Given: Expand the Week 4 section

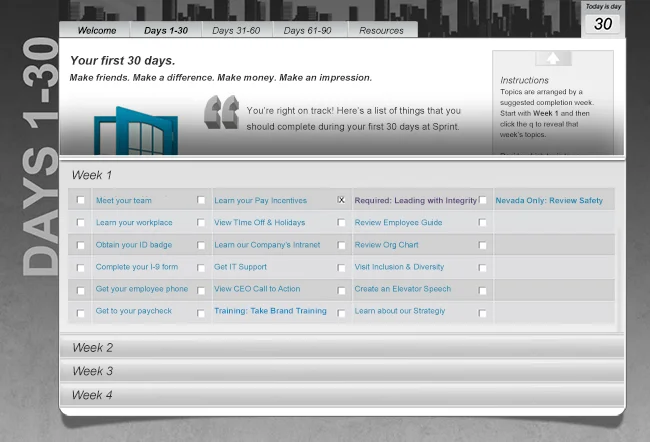Looking at the screenshot, I should (342, 395).
